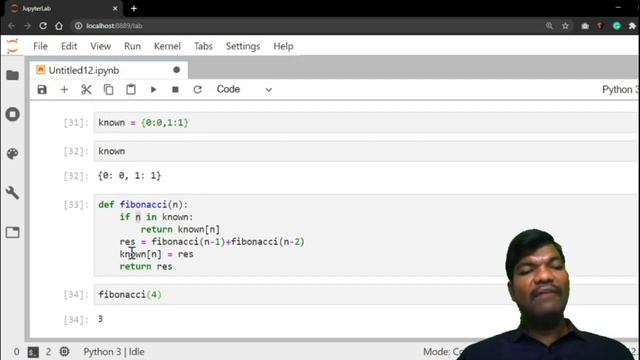This screenshot has height=360, width=640.
Task: Click the 'known[n] = res' code line
Action: coord(157,254)
